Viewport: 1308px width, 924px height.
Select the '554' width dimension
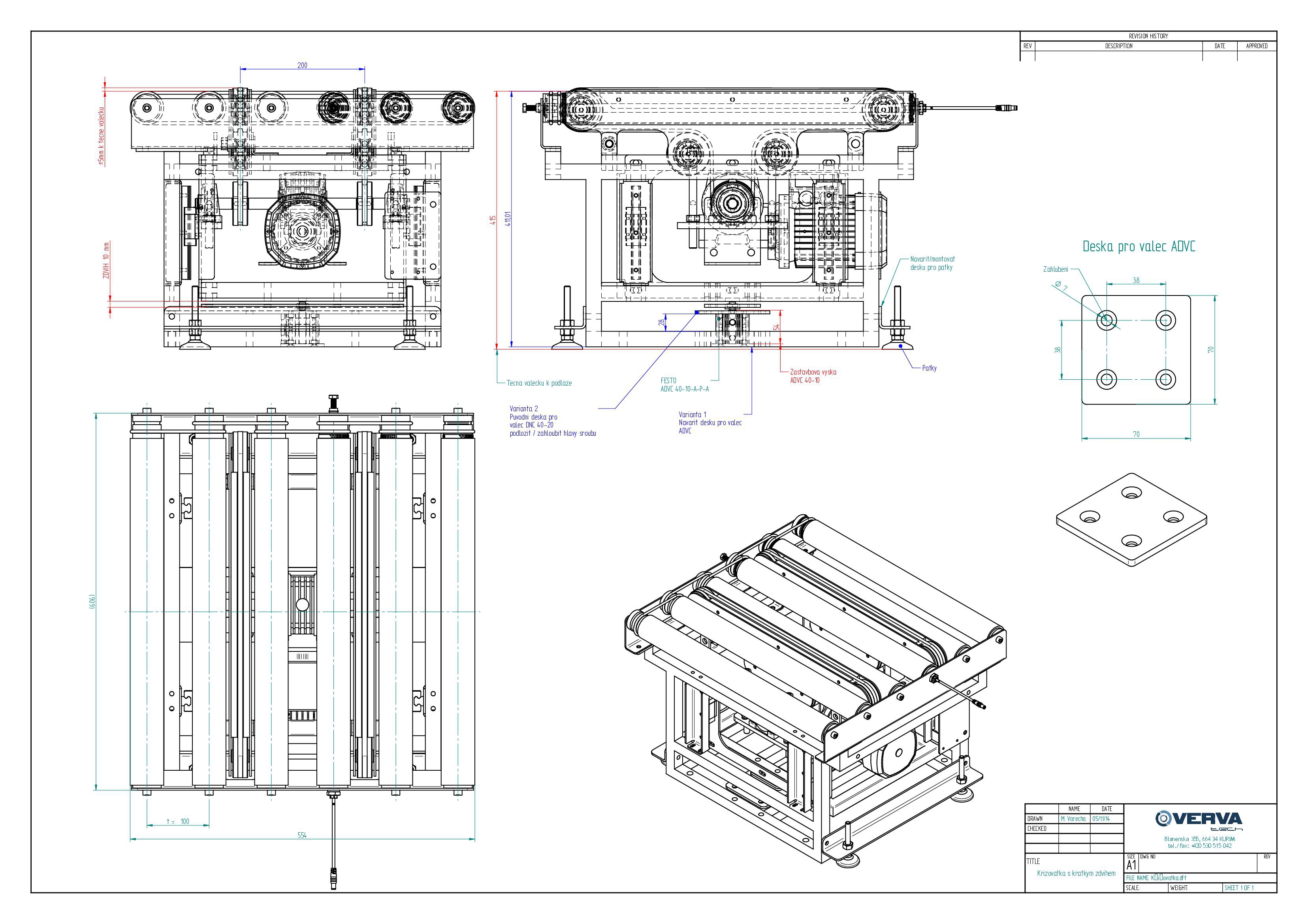click(x=302, y=835)
